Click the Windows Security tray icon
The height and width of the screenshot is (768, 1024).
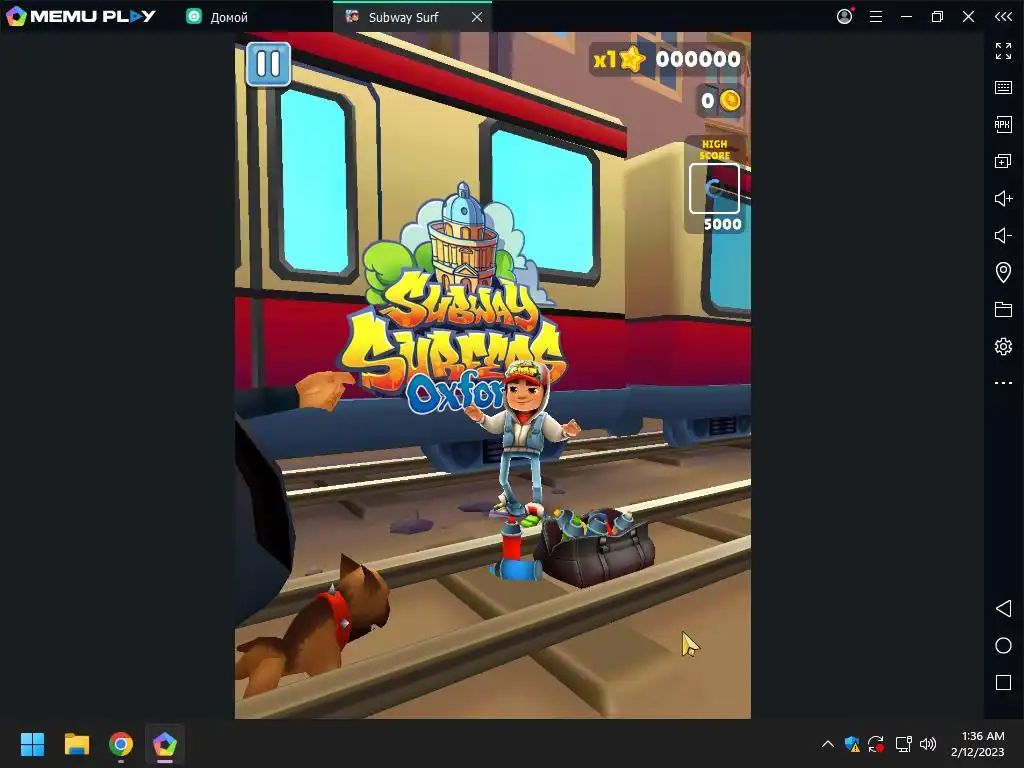pyautogui.click(x=852, y=744)
